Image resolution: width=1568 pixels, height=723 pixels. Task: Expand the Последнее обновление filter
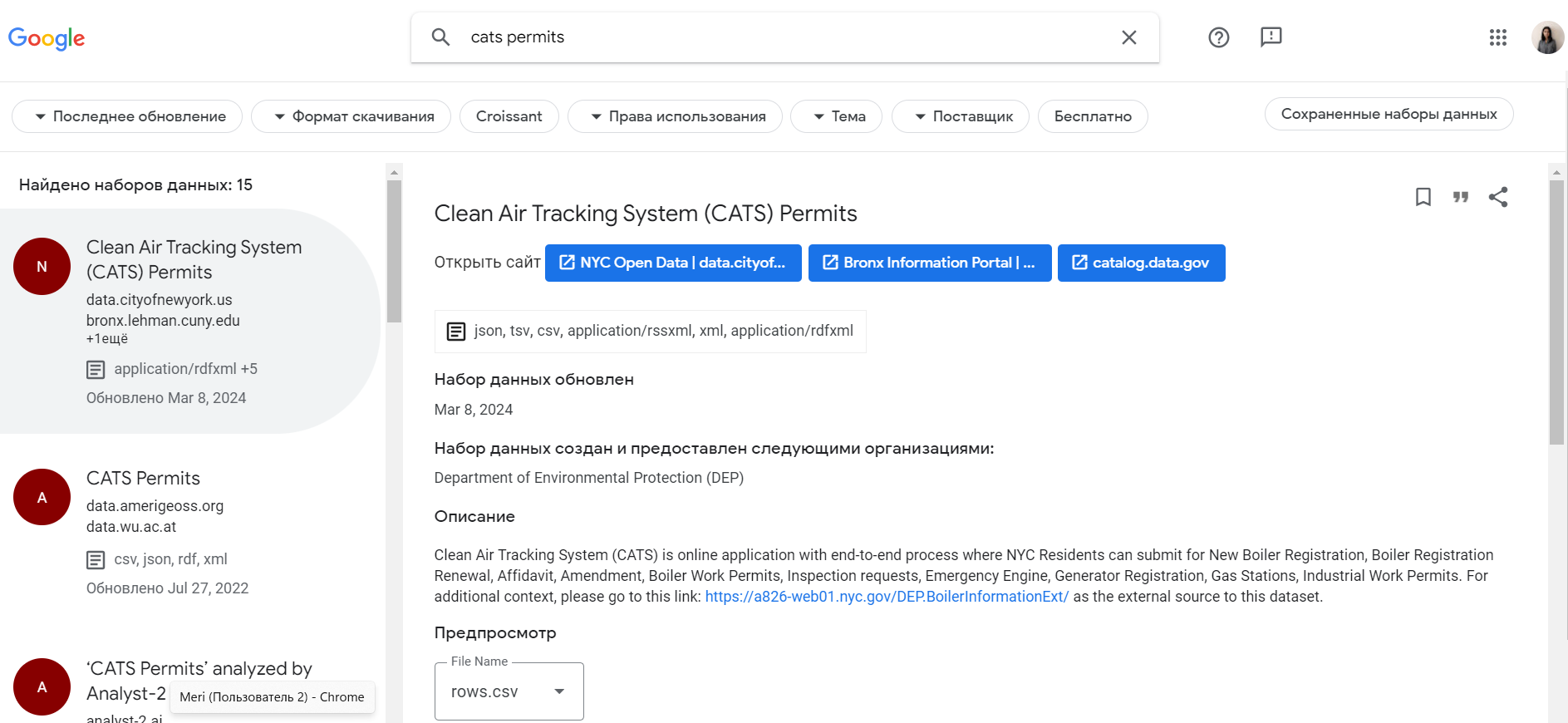[x=127, y=116]
